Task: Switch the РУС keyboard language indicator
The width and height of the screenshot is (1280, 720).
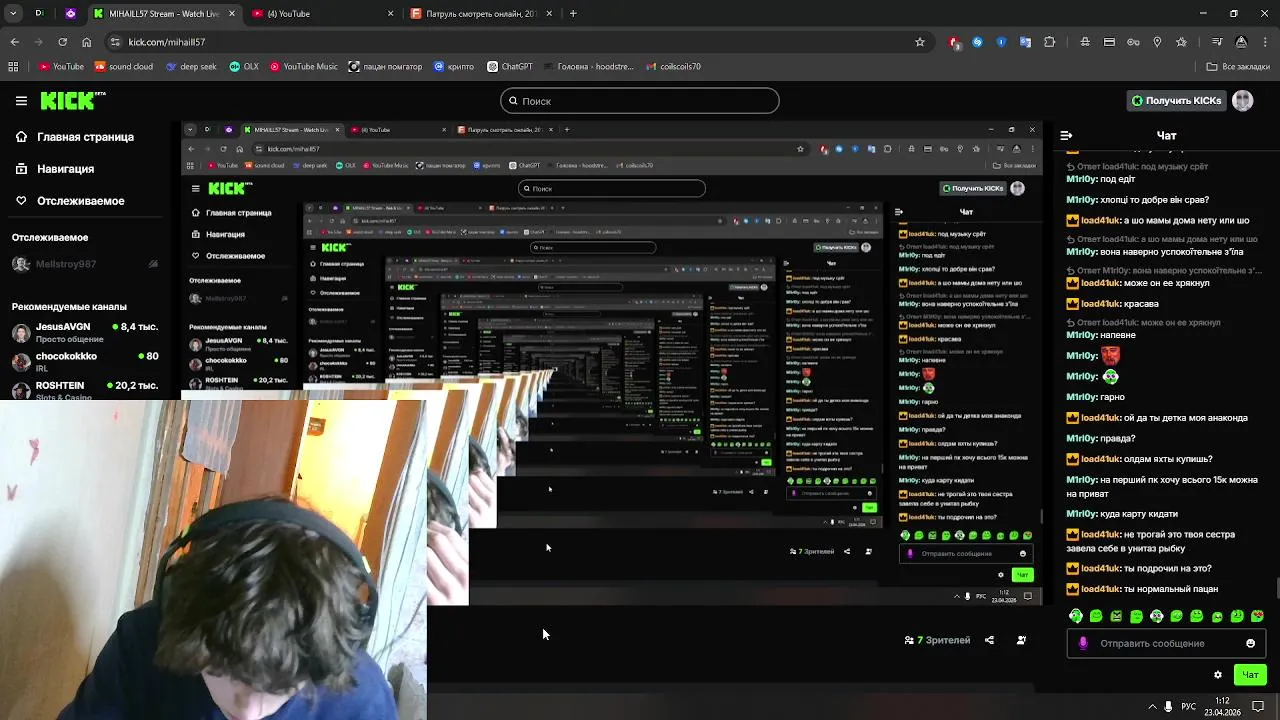Action: pyautogui.click(x=1188, y=707)
